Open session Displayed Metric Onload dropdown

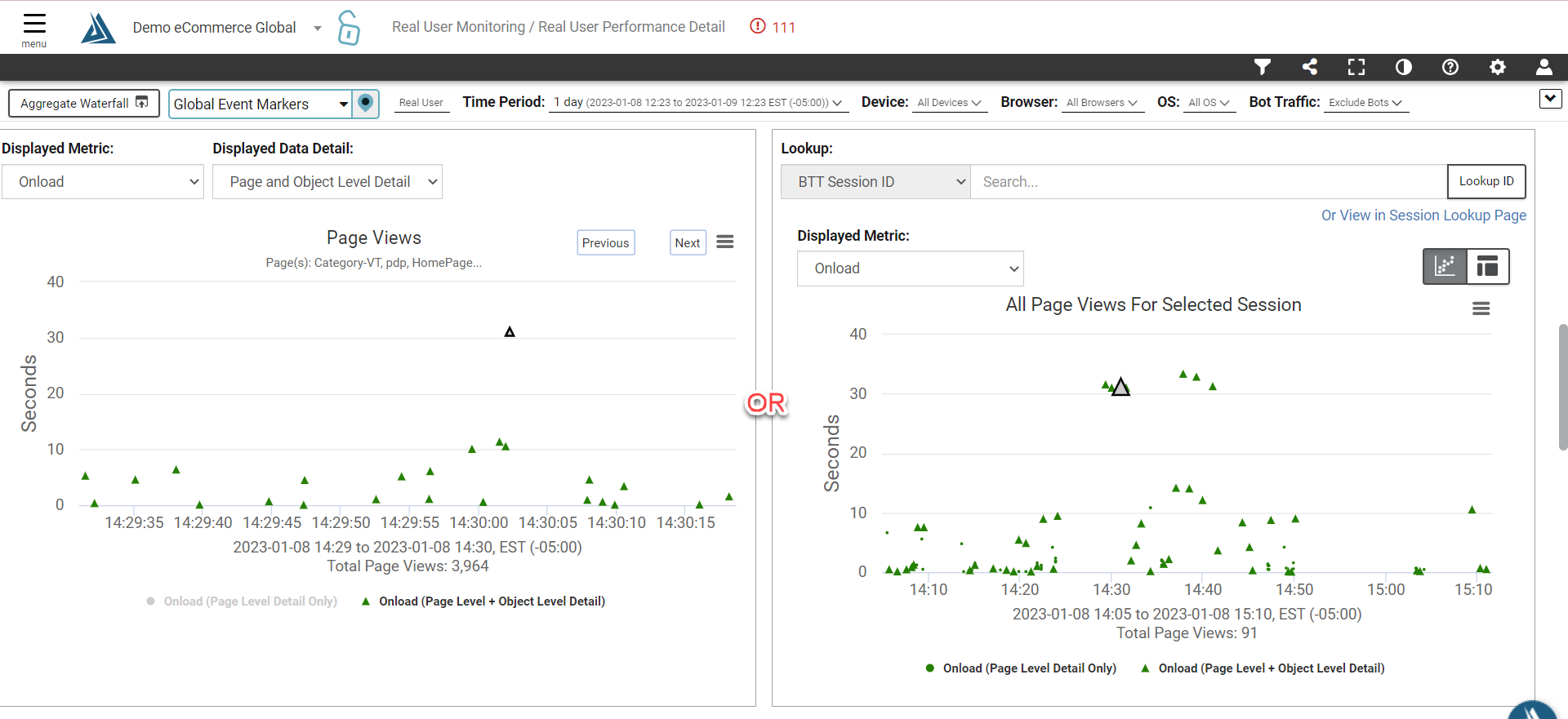click(911, 269)
